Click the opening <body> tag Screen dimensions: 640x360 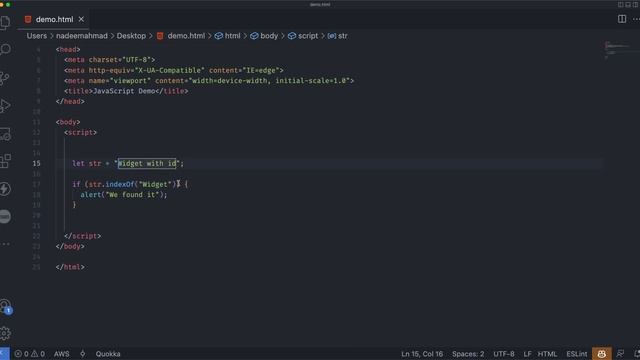coord(68,122)
